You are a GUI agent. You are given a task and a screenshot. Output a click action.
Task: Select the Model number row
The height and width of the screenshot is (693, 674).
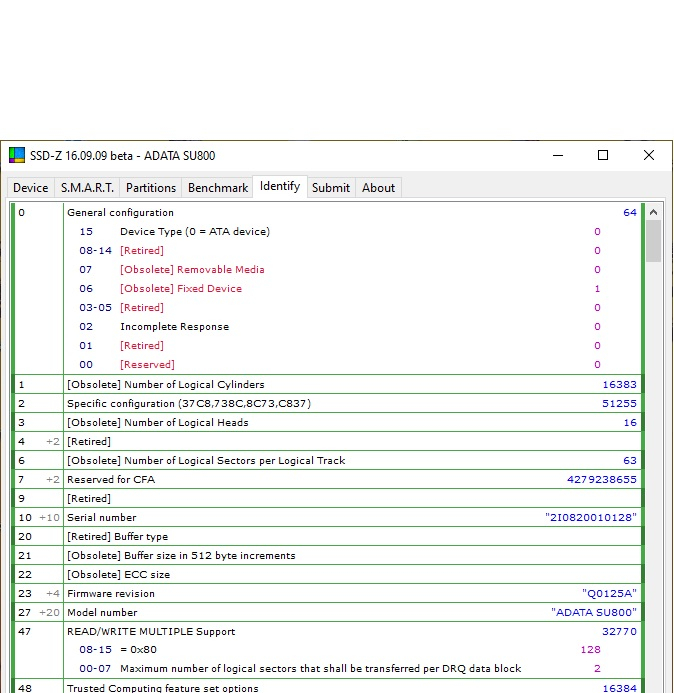(x=327, y=613)
